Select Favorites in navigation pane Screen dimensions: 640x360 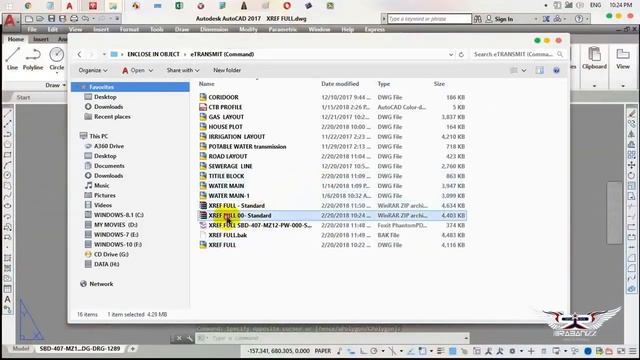point(130,87)
